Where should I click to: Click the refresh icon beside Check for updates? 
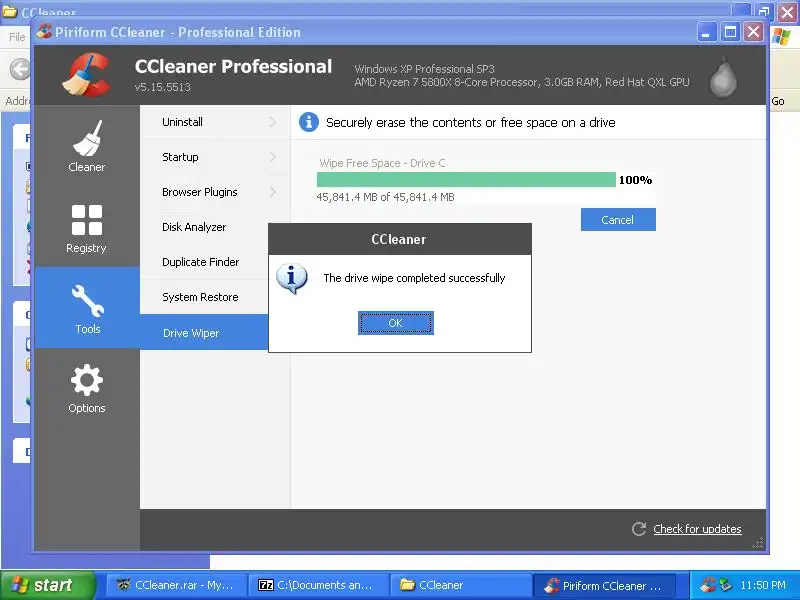tap(639, 529)
